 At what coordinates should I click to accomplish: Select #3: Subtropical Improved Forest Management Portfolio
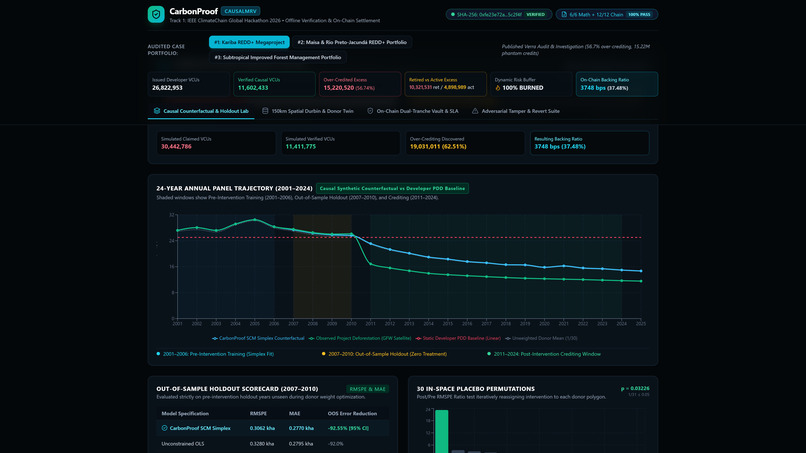(x=278, y=58)
